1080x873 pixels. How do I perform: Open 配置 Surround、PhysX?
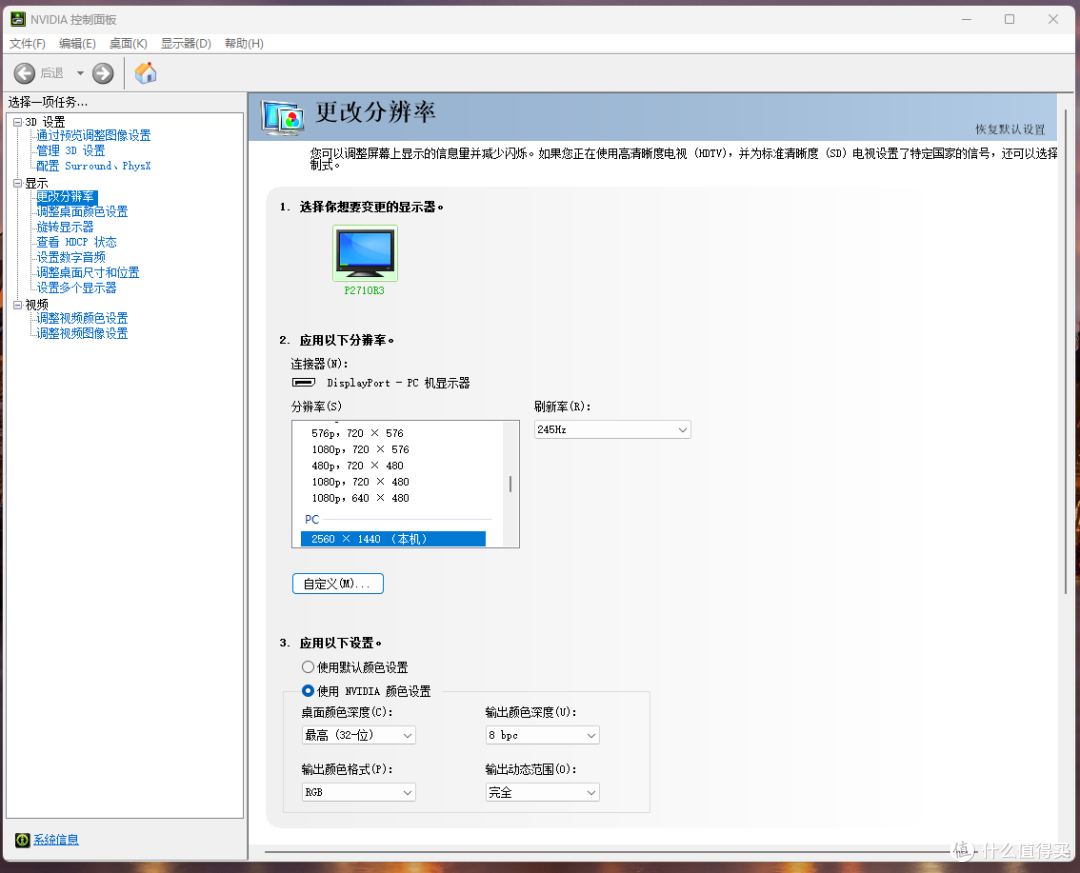pyautogui.click(x=94, y=166)
